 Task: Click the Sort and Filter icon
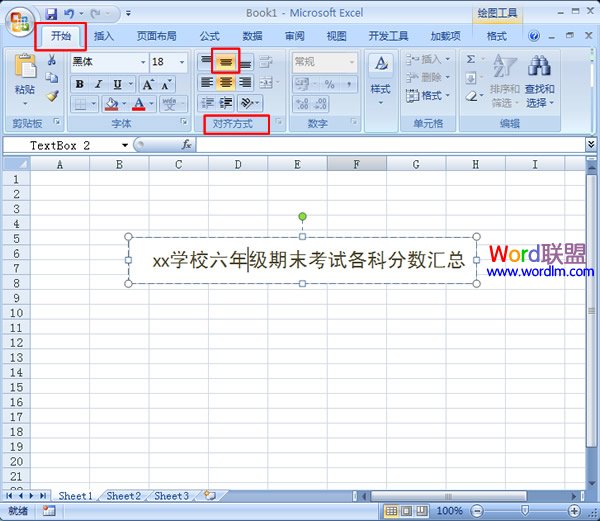point(504,65)
